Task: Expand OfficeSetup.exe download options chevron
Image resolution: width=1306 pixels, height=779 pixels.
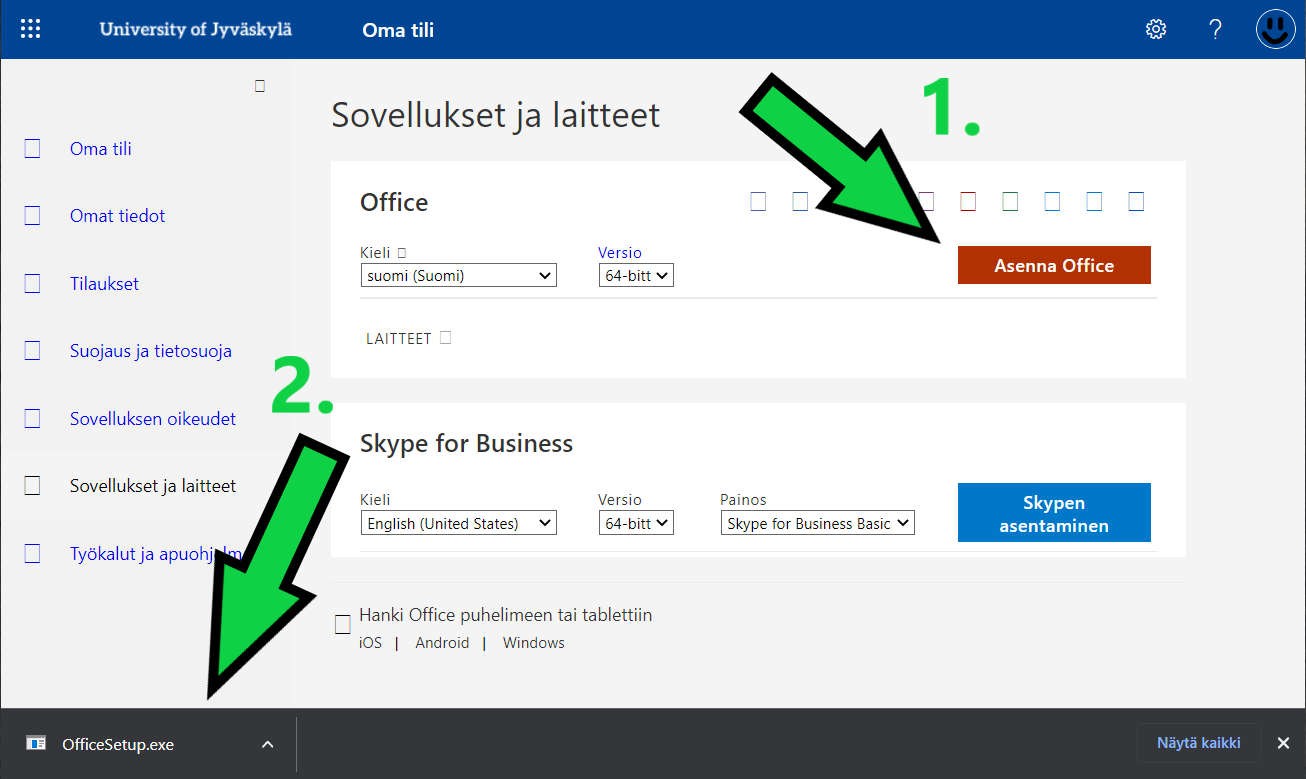Action: 267,744
